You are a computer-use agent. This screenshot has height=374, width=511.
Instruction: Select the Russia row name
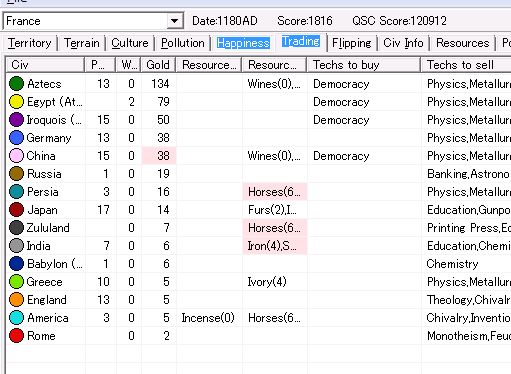point(44,174)
